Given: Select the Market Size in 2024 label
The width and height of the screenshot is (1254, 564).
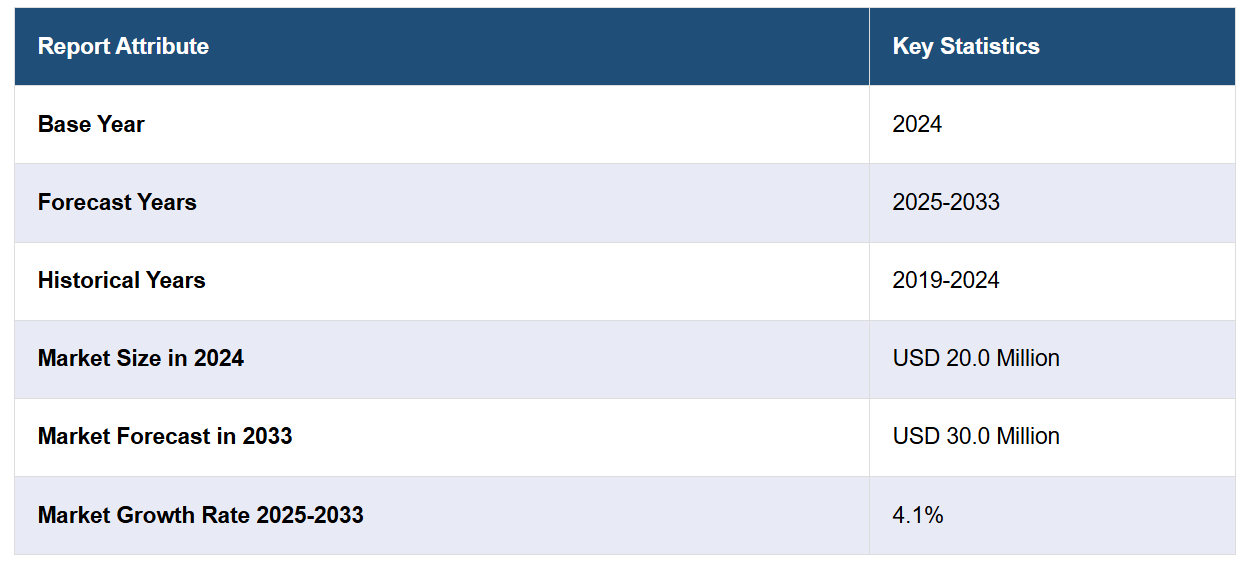Looking at the screenshot, I should point(140,358).
